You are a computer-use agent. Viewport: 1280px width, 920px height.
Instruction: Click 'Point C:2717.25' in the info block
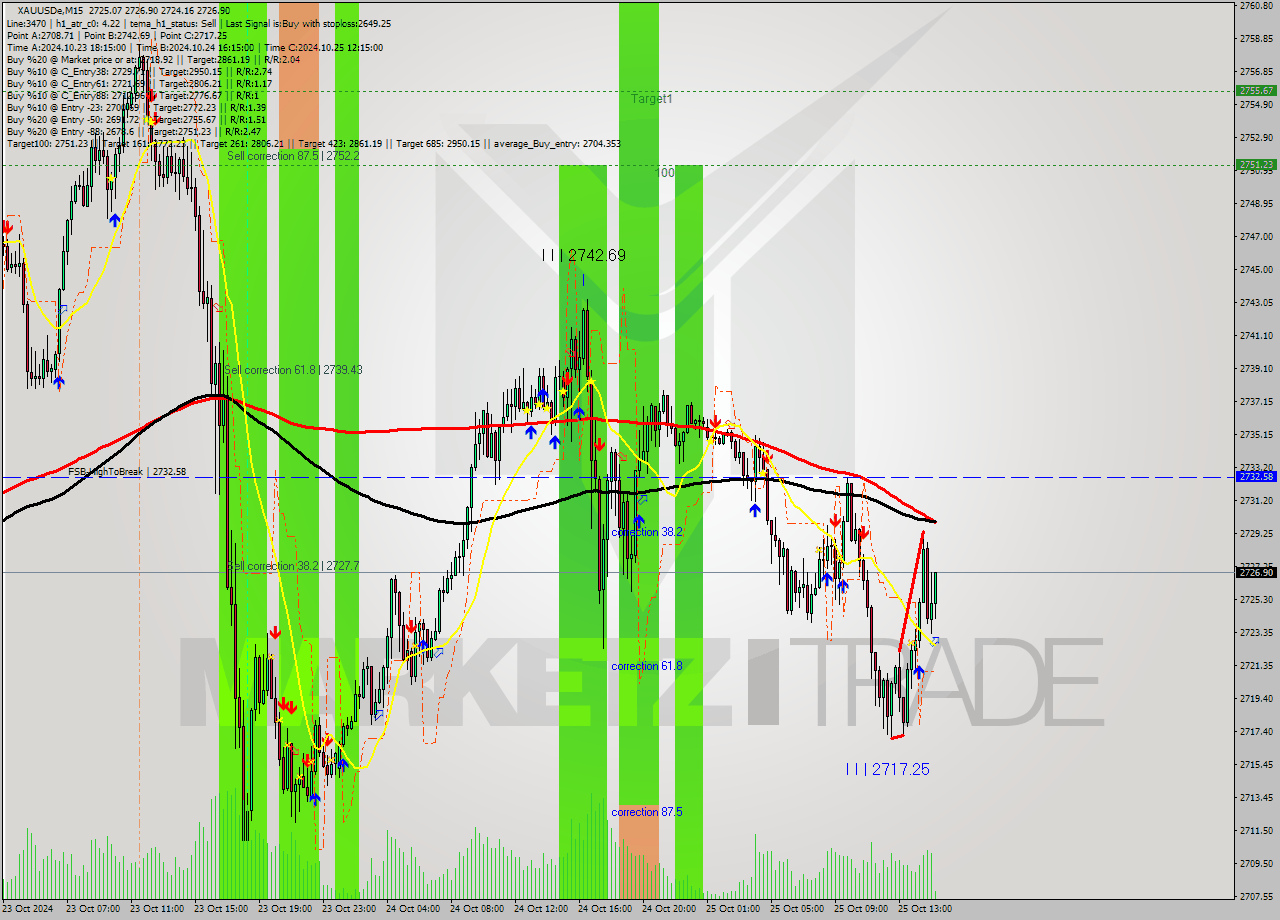tap(194, 35)
